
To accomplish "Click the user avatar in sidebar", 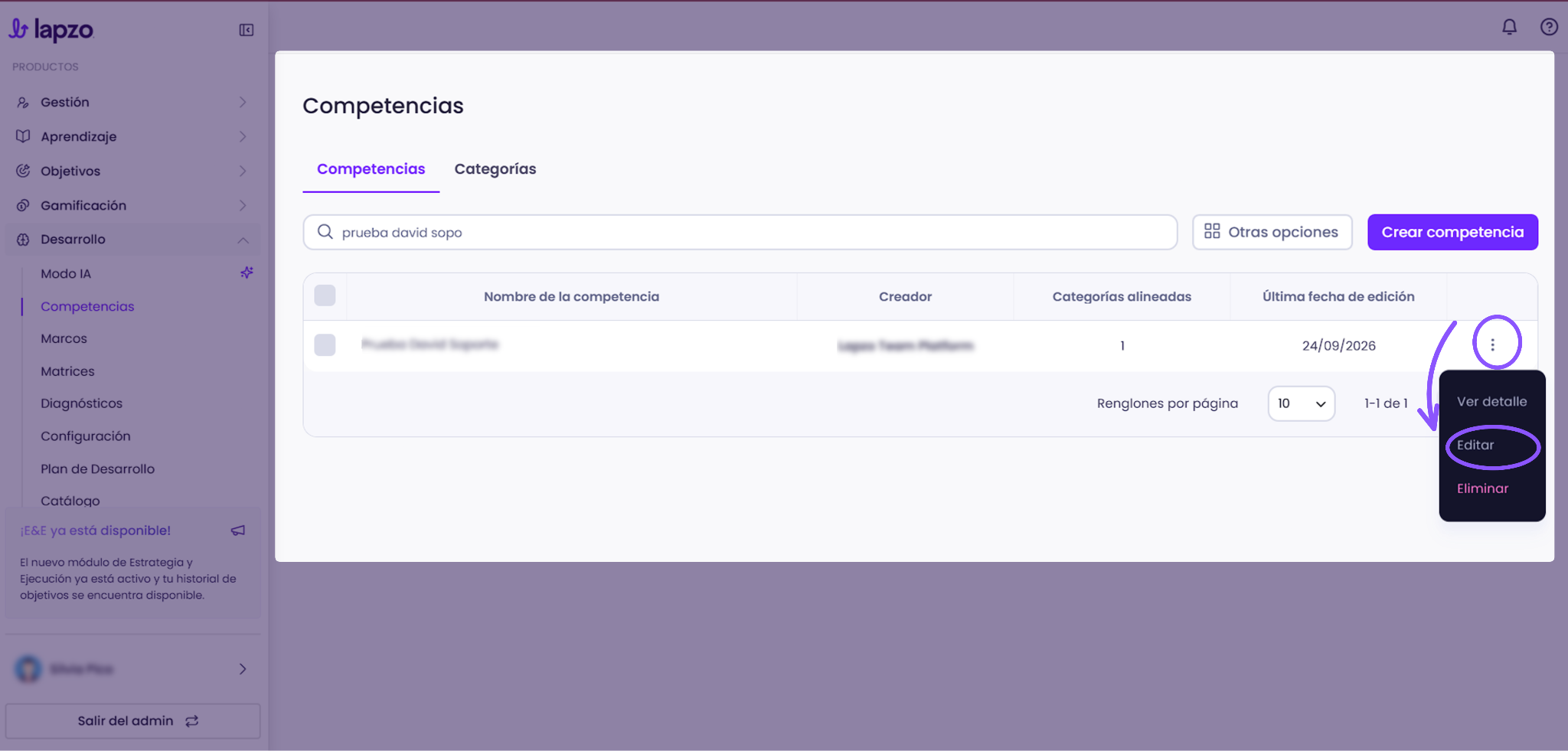I will tap(28, 669).
